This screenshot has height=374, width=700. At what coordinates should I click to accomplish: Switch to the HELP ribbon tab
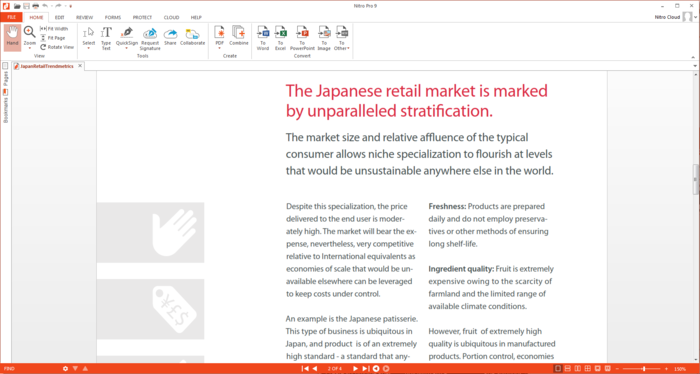coord(196,17)
